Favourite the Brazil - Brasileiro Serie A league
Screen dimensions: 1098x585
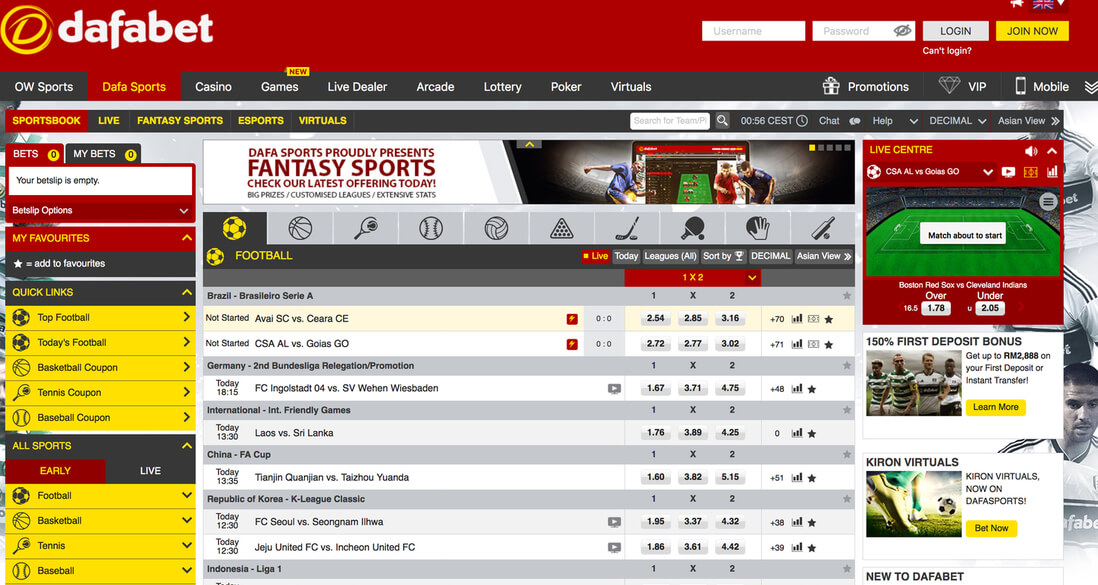tap(847, 296)
